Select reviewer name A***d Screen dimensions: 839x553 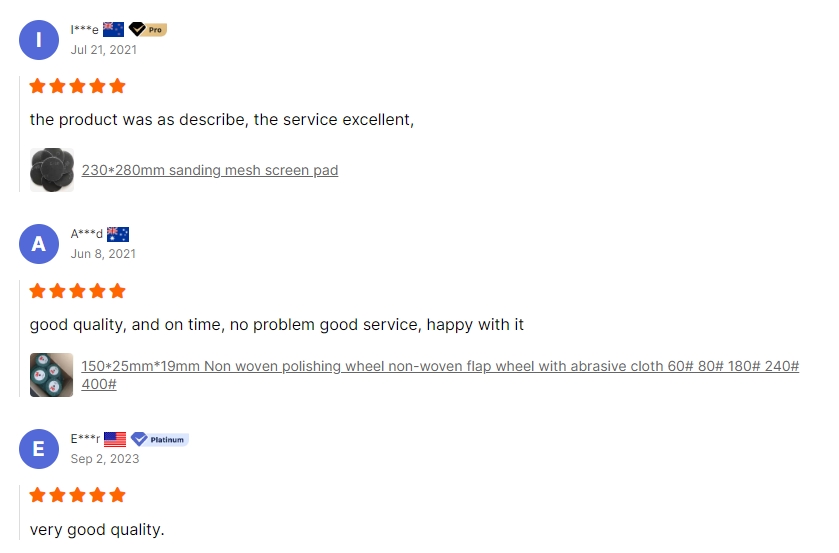(x=87, y=234)
